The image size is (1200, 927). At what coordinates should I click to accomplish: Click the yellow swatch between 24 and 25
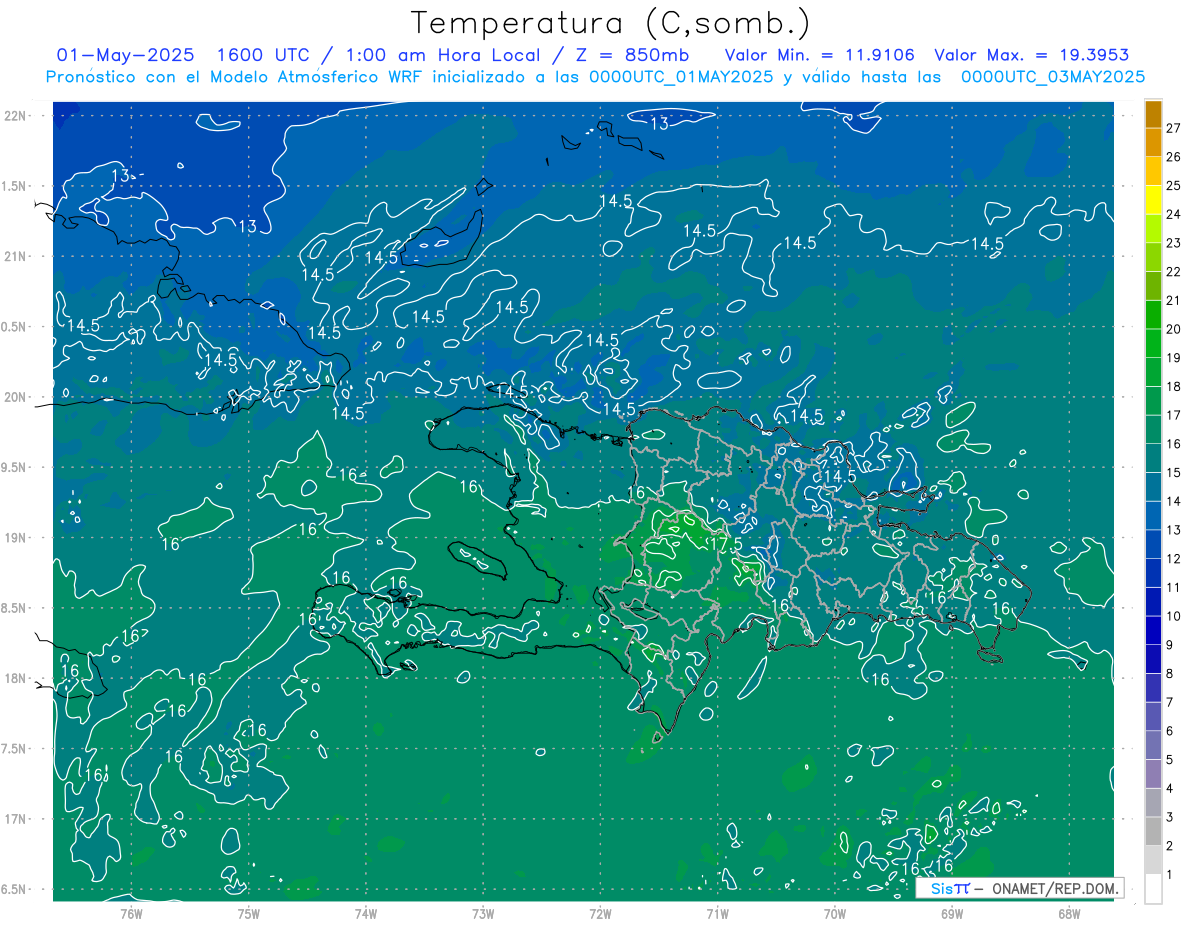click(x=1153, y=200)
